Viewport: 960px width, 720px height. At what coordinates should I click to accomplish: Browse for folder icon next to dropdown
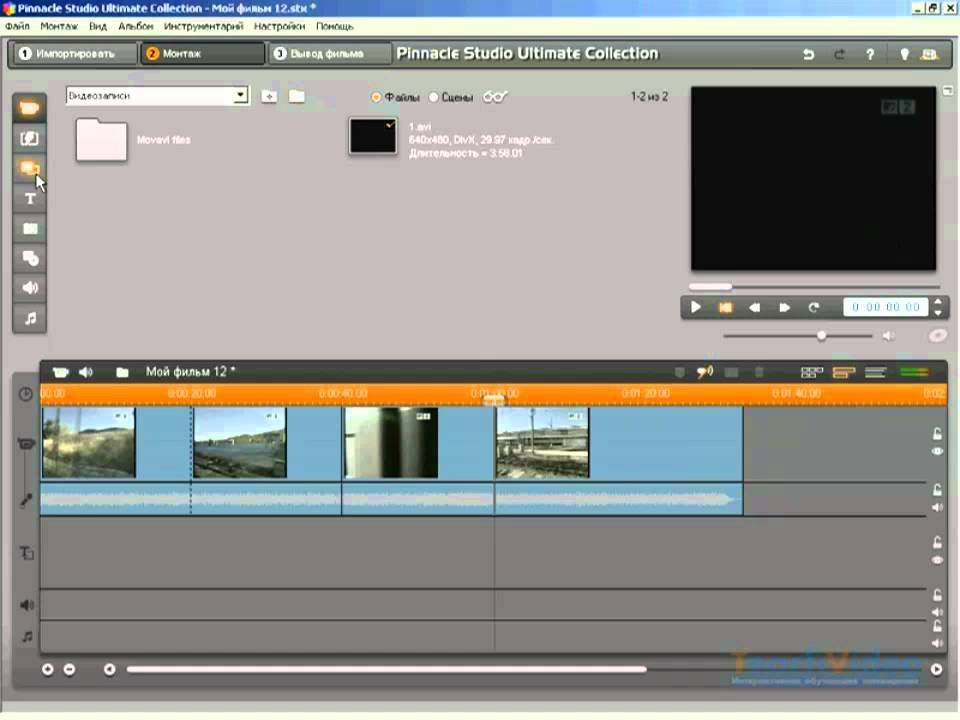297,96
